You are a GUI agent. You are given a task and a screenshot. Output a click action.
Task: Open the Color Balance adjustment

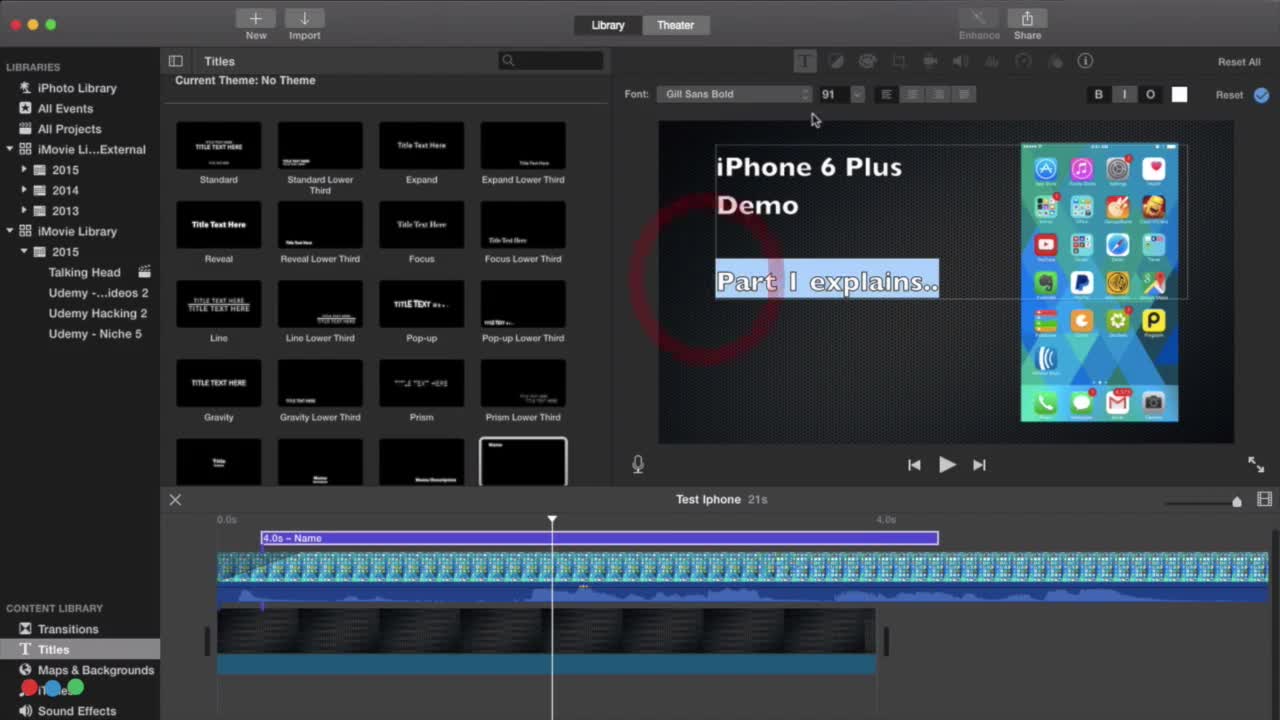tap(836, 61)
